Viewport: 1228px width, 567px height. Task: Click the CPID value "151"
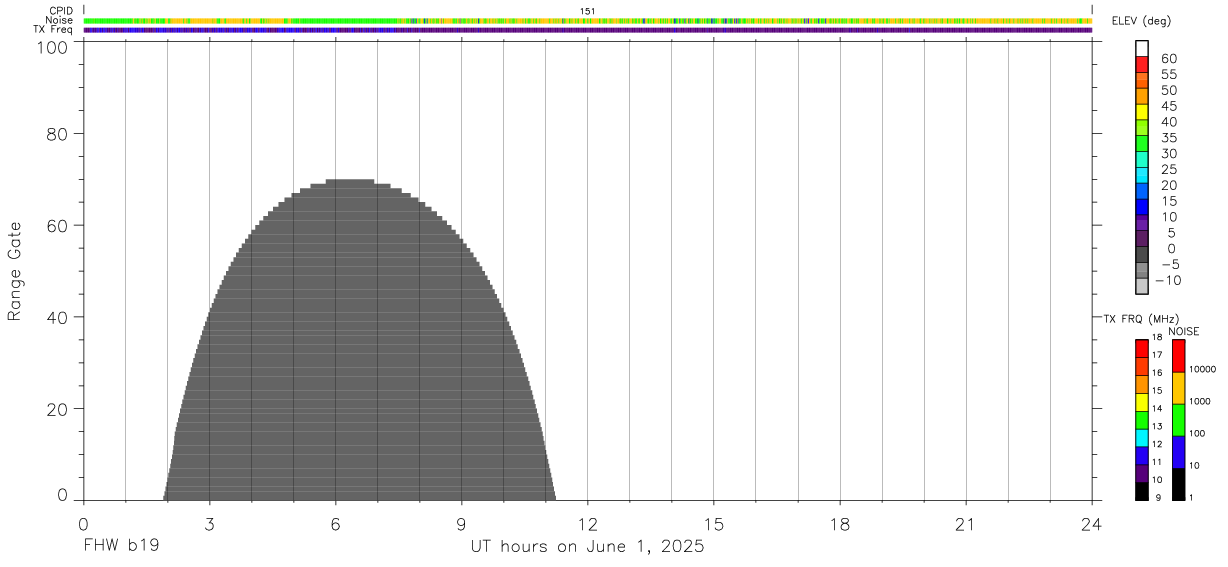point(587,11)
